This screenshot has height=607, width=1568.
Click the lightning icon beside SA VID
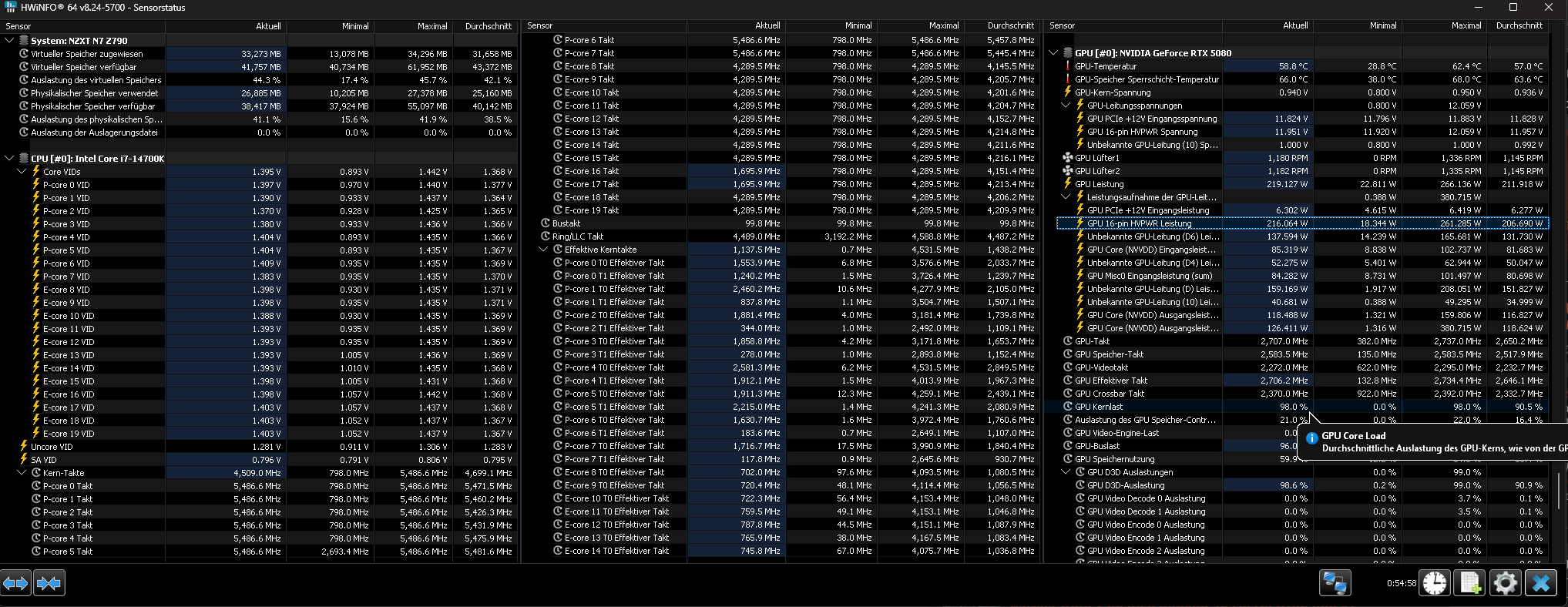coord(24,460)
